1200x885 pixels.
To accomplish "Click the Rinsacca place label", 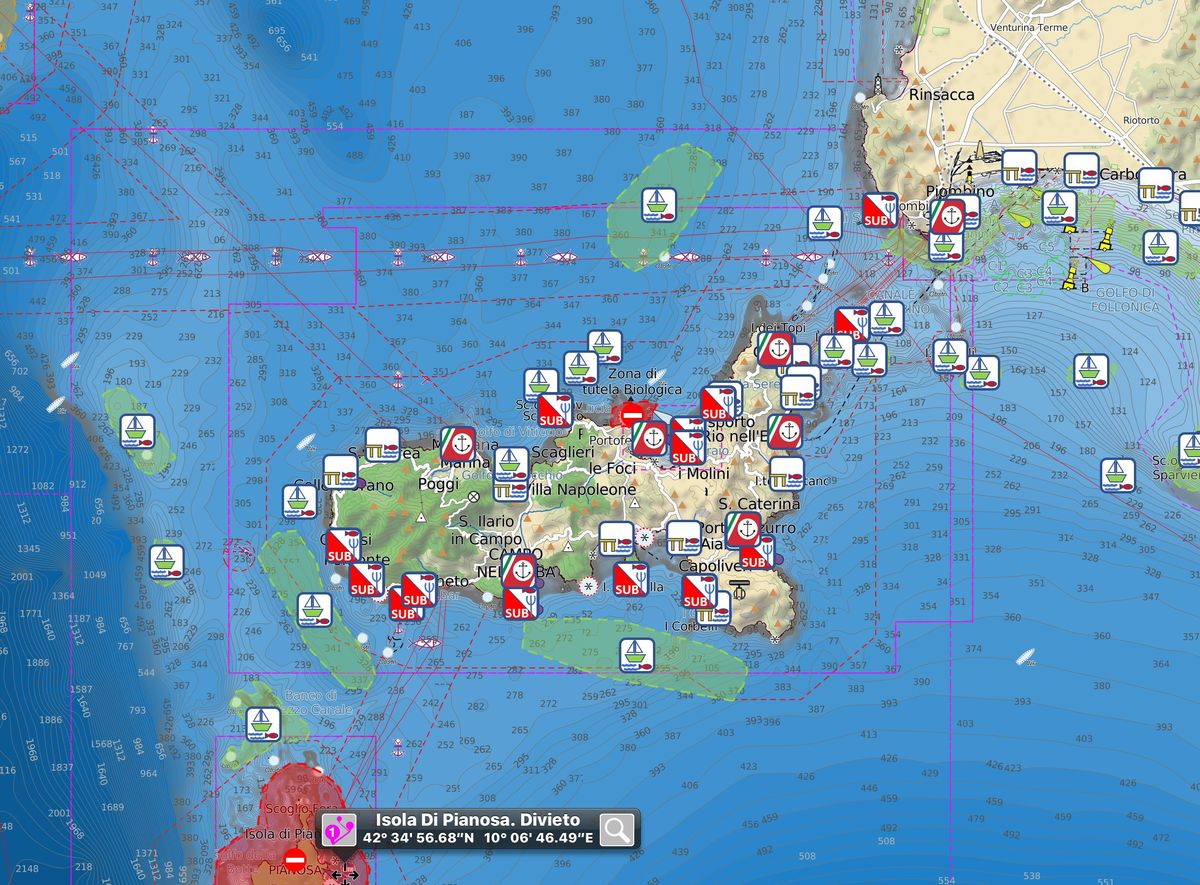I will point(941,95).
